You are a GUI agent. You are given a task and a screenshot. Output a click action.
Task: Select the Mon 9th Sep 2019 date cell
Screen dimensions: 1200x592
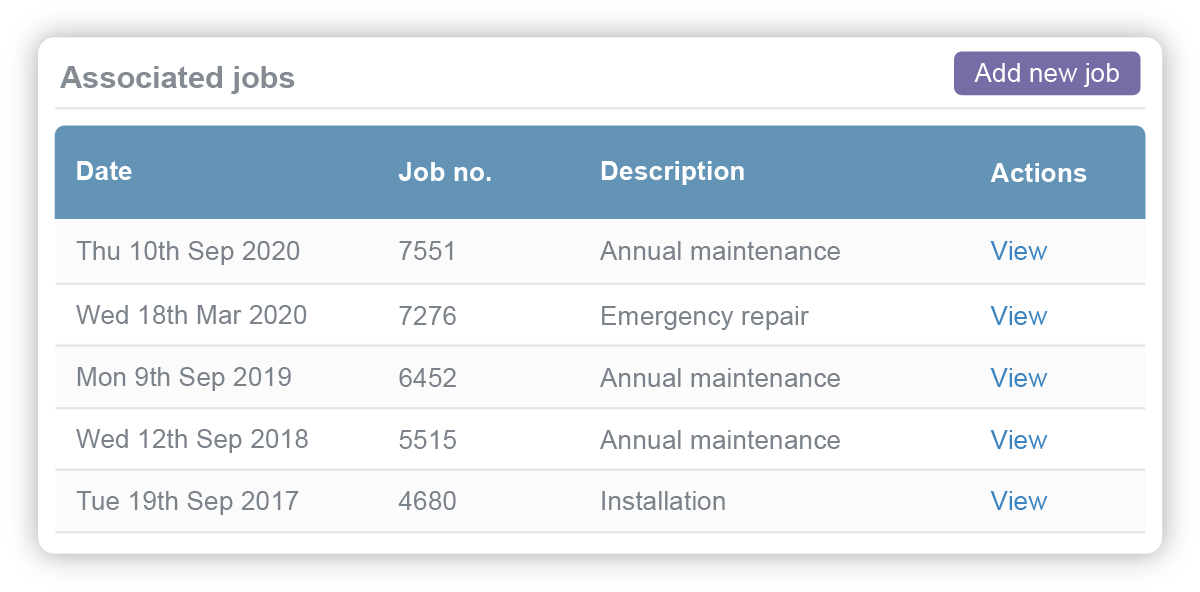[x=184, y=378]
